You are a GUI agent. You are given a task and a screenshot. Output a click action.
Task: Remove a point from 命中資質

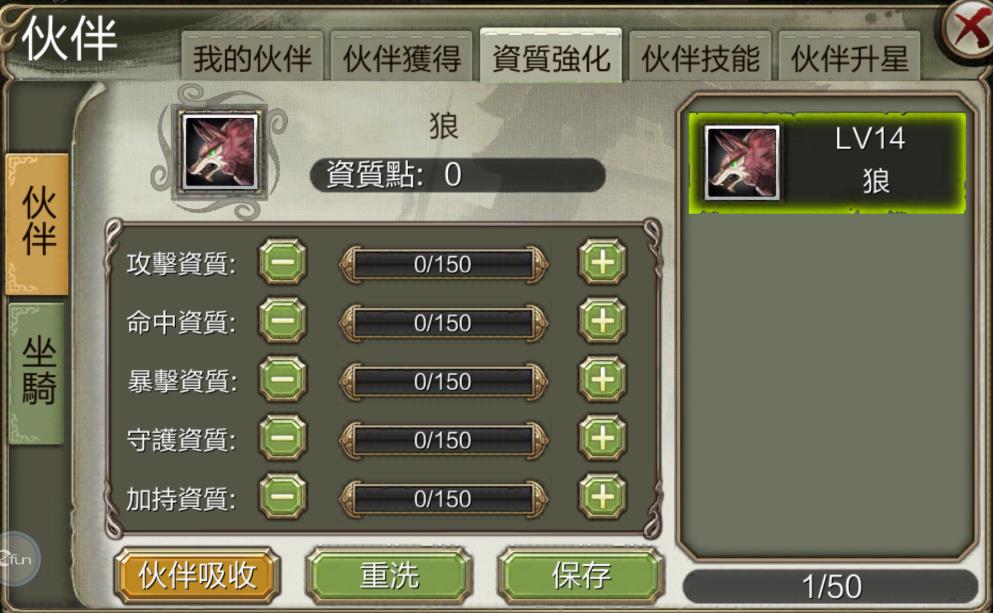coord(282,320)
